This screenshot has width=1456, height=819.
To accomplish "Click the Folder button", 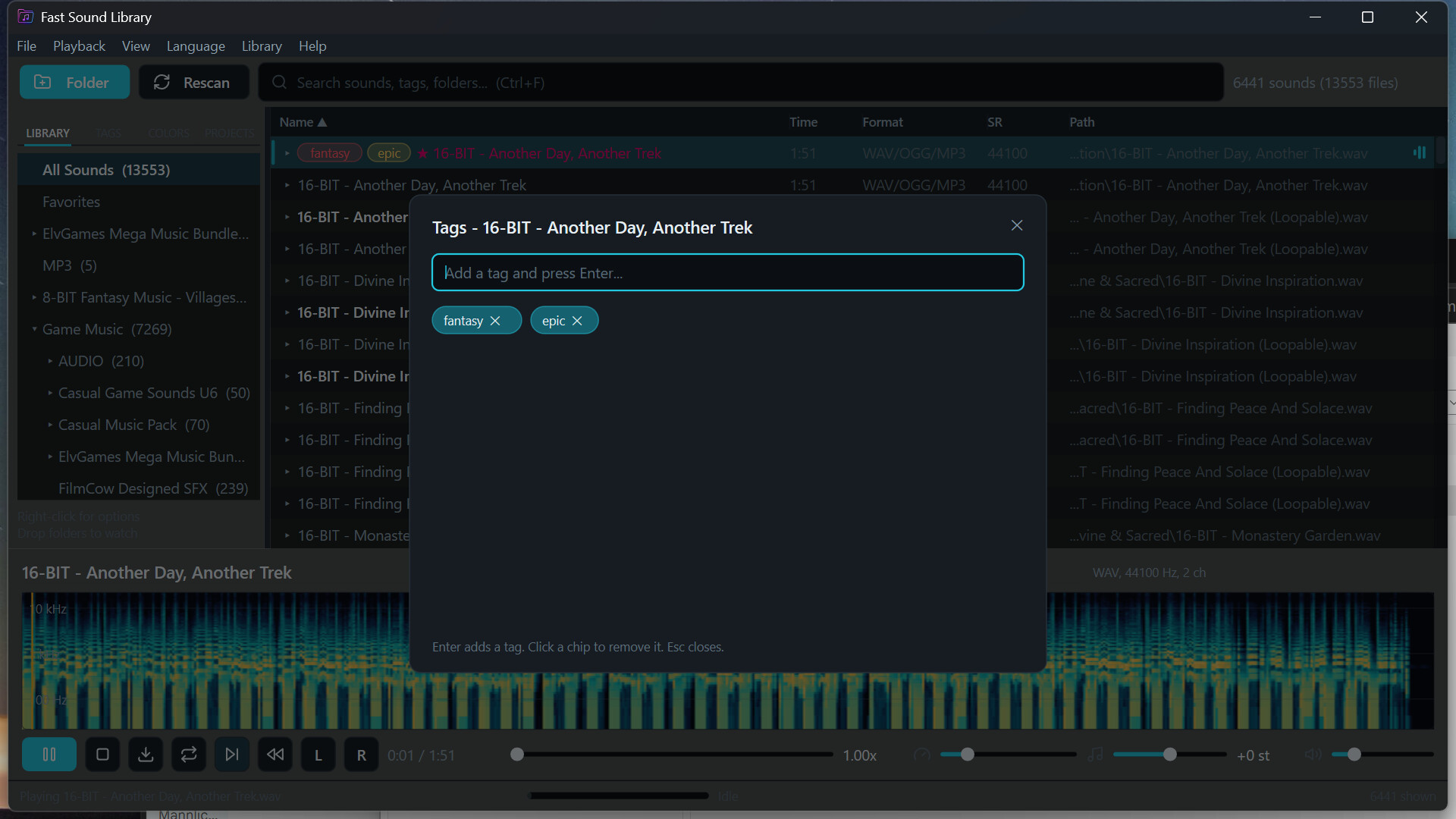I will coord(74,82).
